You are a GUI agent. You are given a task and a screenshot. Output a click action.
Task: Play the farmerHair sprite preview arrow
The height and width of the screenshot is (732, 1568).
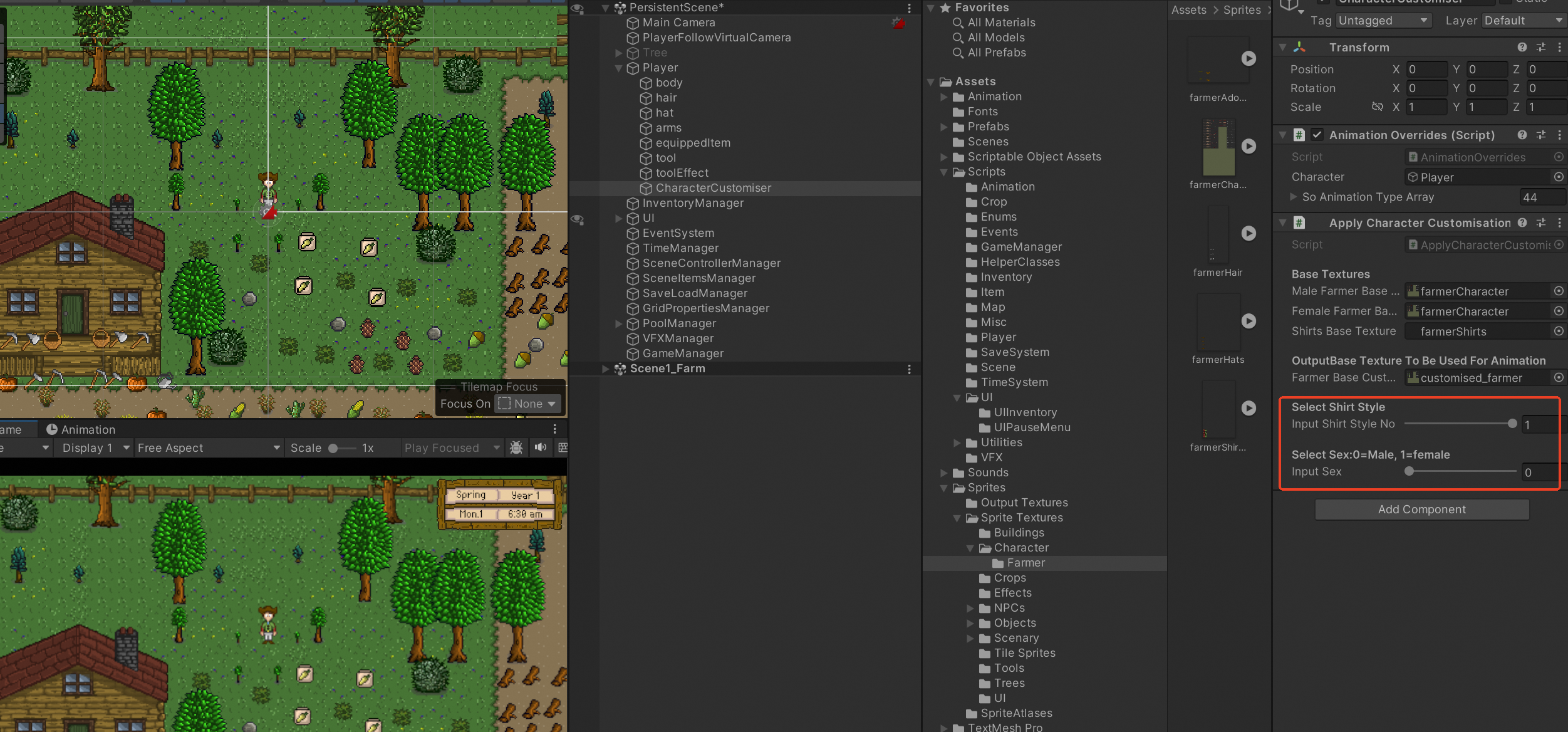[x=1249, y=233]
